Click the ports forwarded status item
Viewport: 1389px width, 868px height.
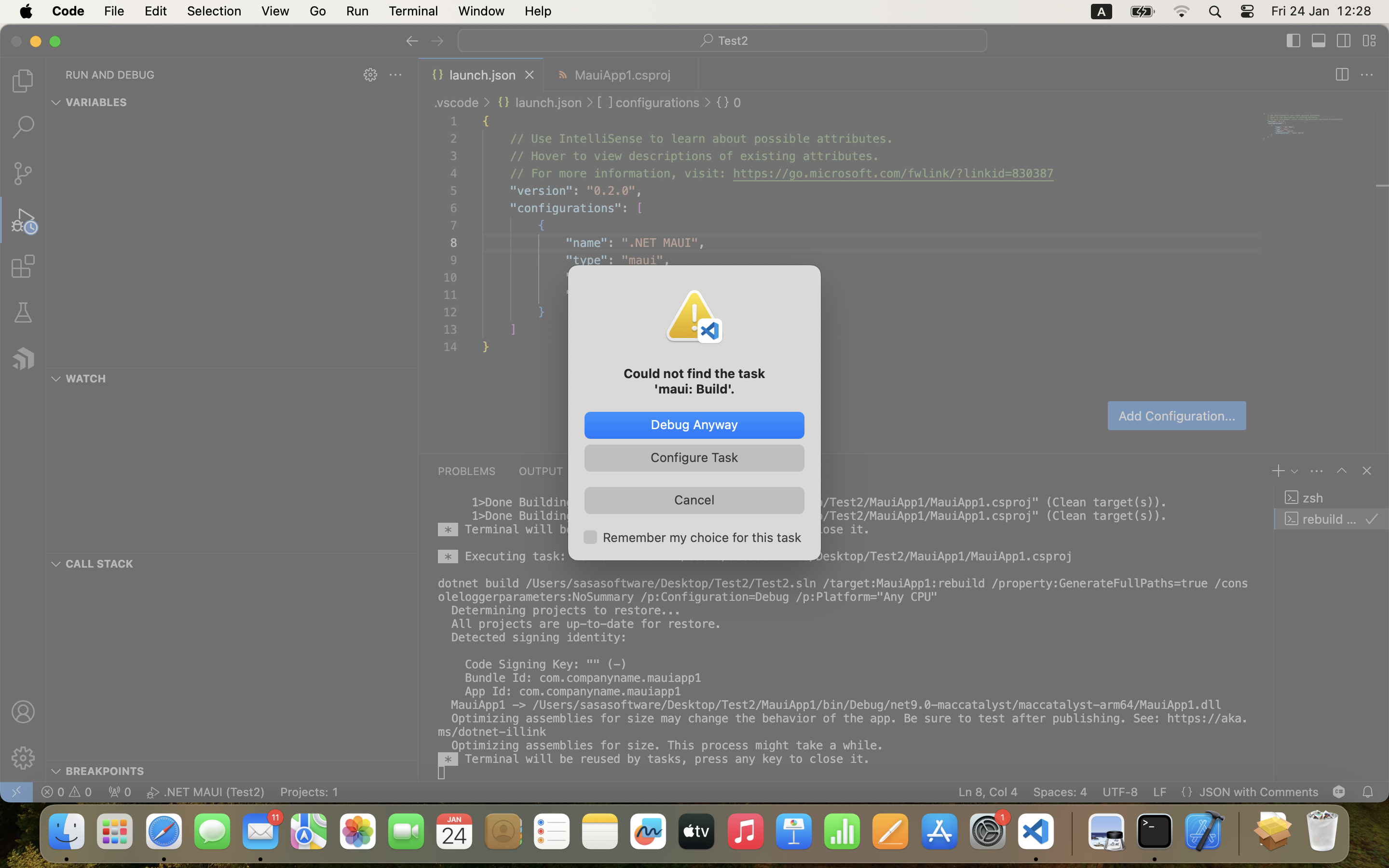point(120,792)
